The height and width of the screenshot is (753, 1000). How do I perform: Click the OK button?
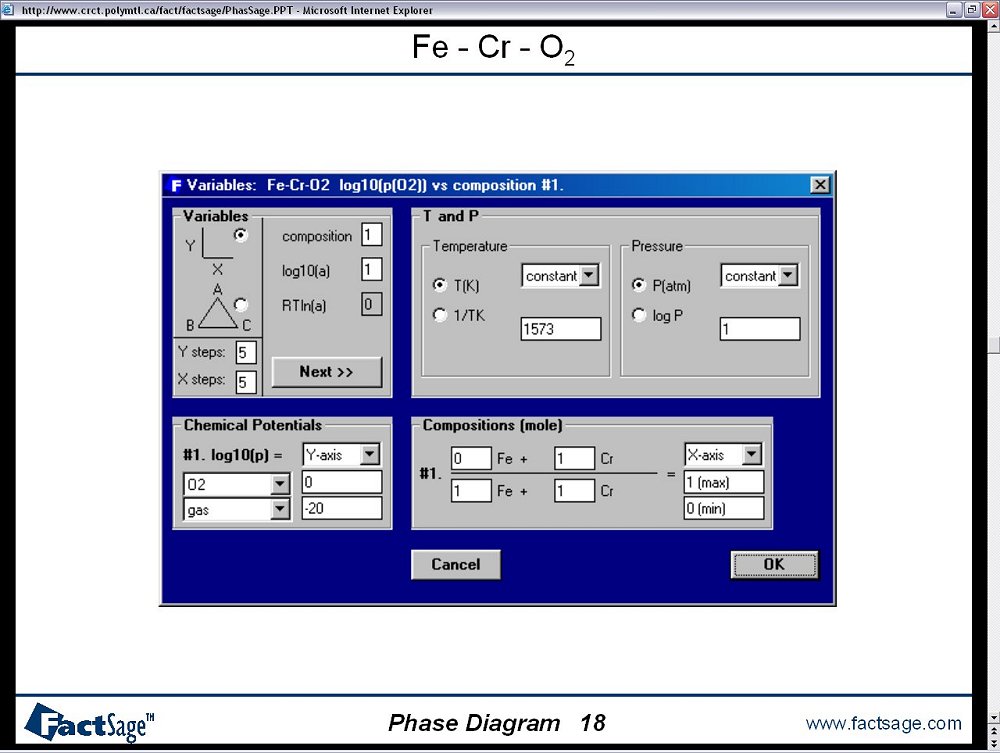point(774,565)
